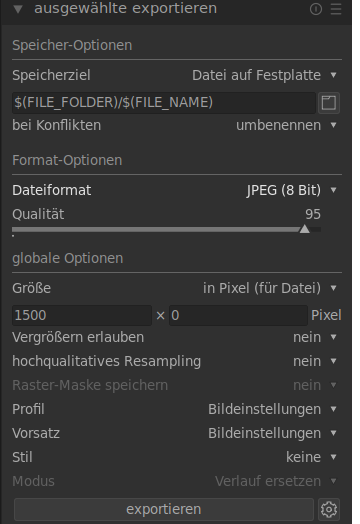Image resolution: width=360 pixels, height=524 pixels.
Task: Click the exportieren button
Action: click(x=164, y=509)
